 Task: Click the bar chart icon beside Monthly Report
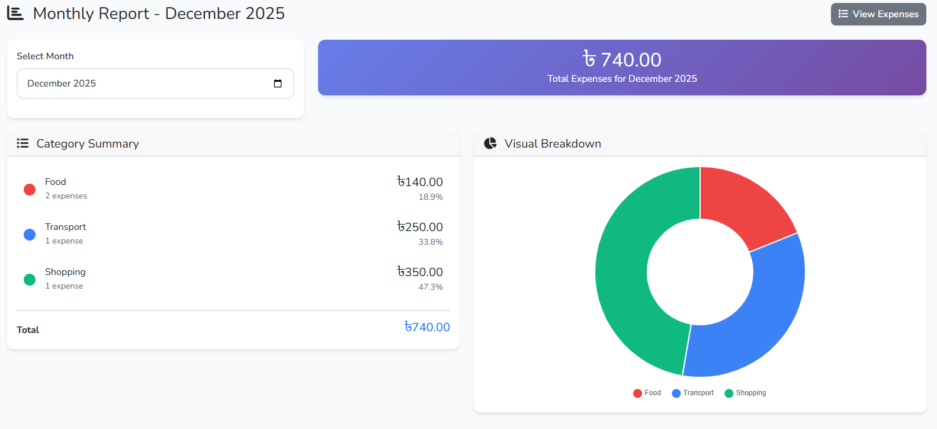coord(15,13)
